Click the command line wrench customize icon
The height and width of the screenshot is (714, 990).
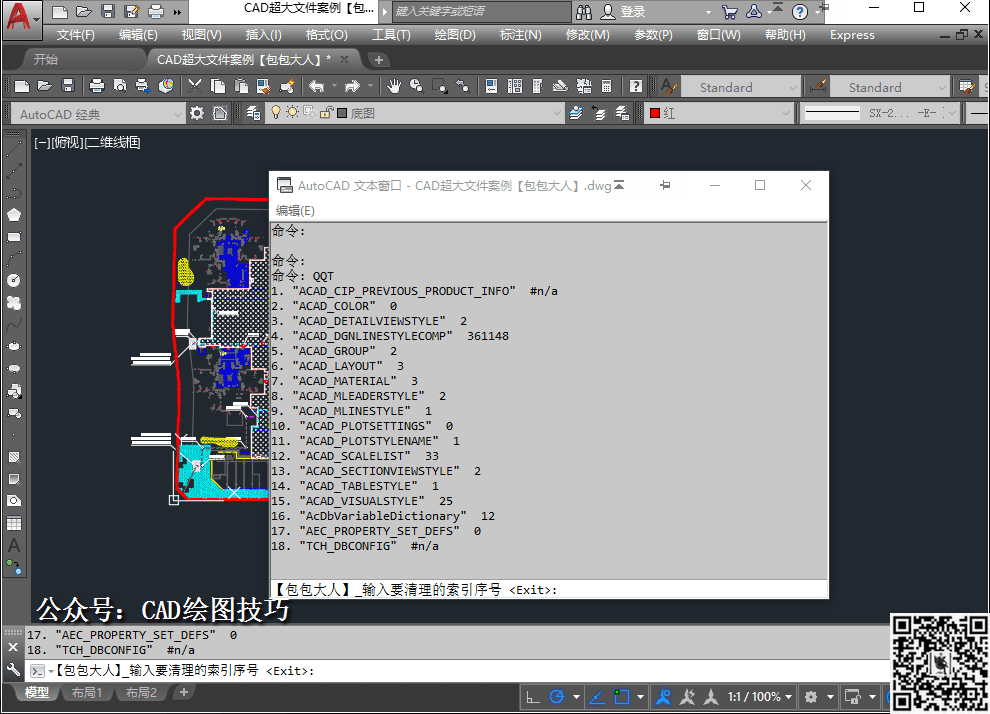pyautogui.click(x=13, y=670)
